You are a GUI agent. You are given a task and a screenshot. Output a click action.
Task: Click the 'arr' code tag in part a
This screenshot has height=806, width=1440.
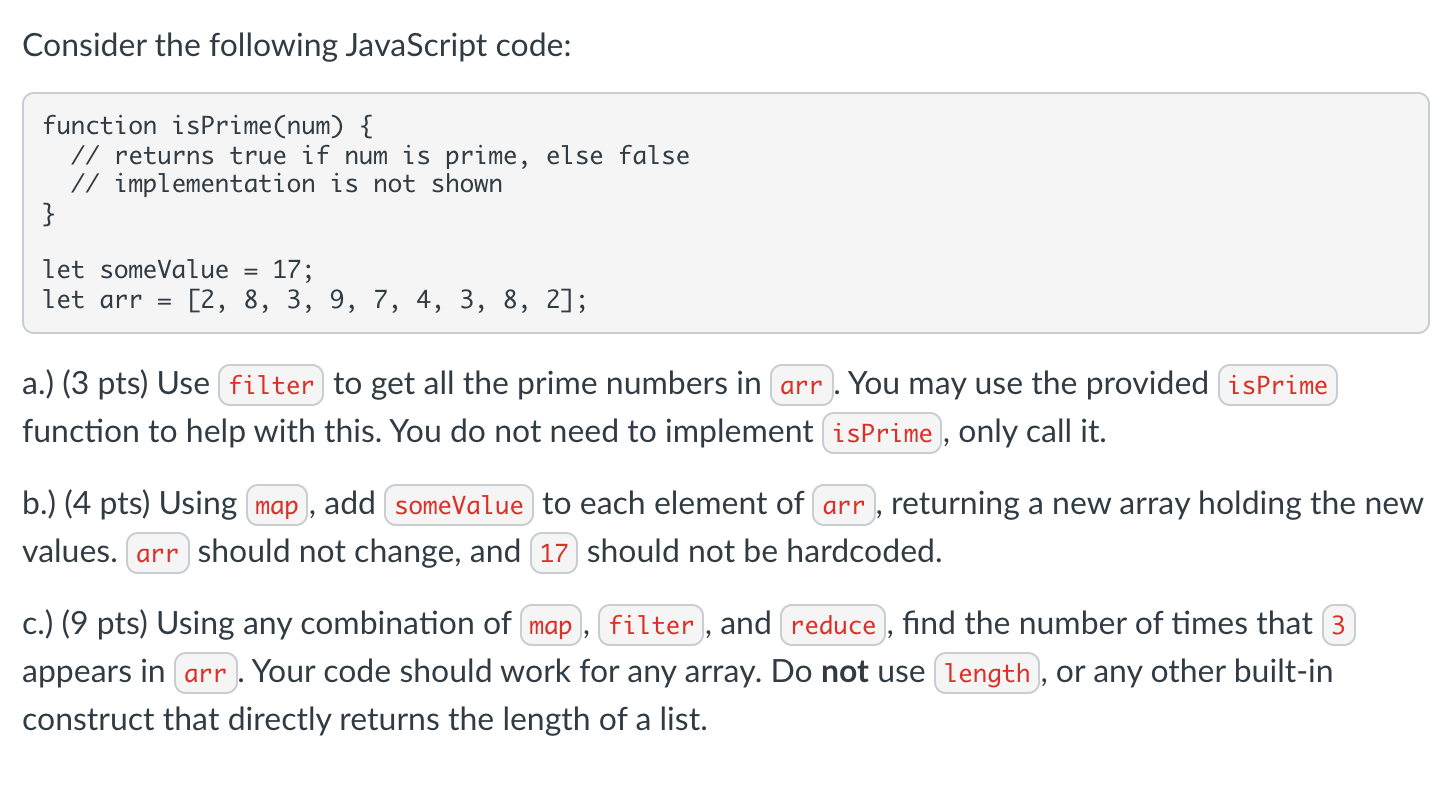coord(801,385)
